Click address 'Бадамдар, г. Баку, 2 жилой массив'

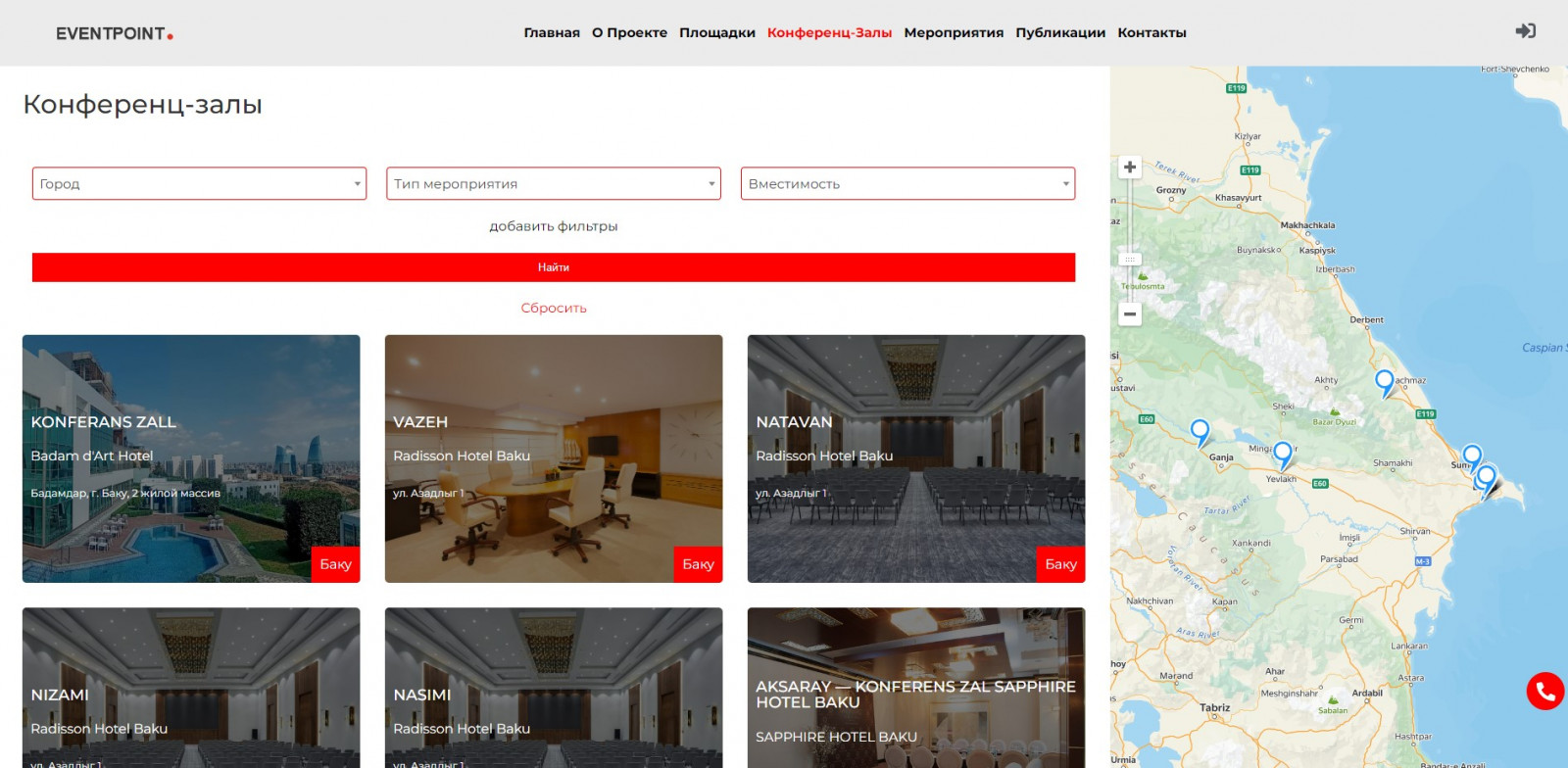[125, 493]
